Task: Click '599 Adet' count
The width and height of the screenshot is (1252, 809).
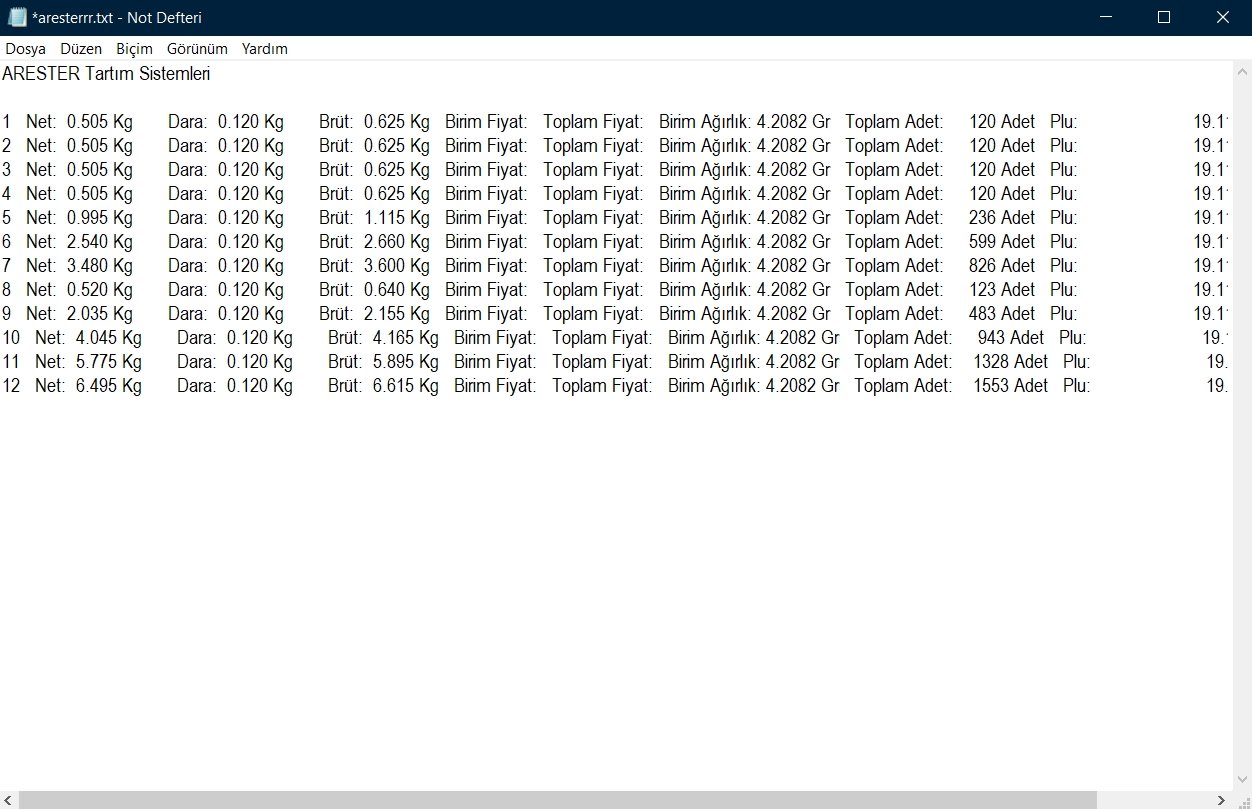Action: [1002, 241]
